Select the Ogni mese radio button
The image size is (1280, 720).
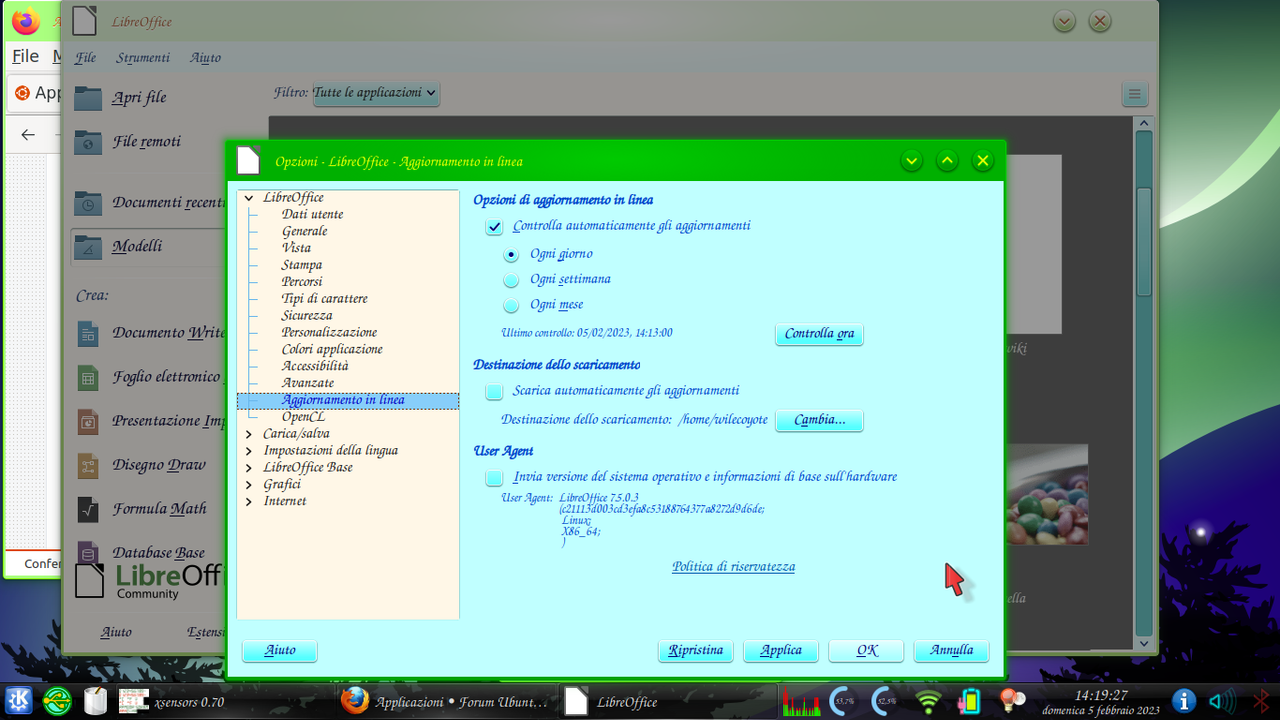511,306
